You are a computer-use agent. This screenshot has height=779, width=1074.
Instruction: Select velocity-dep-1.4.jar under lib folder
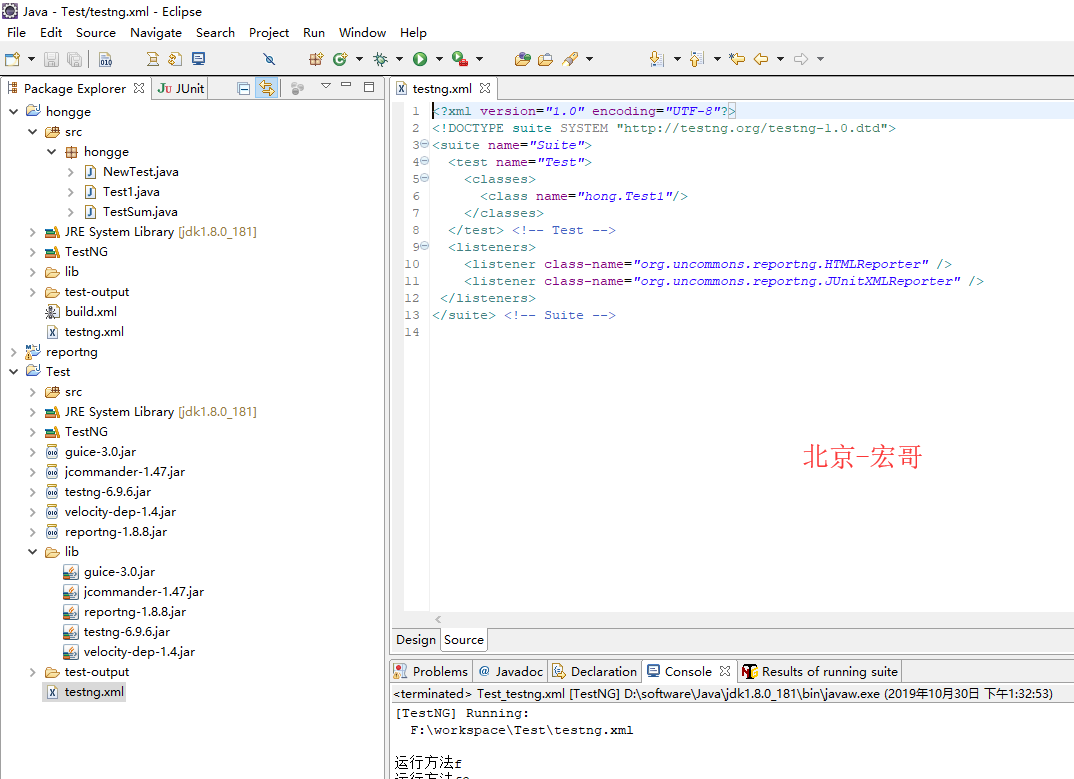pyautogui.click(x=139, y=652)
